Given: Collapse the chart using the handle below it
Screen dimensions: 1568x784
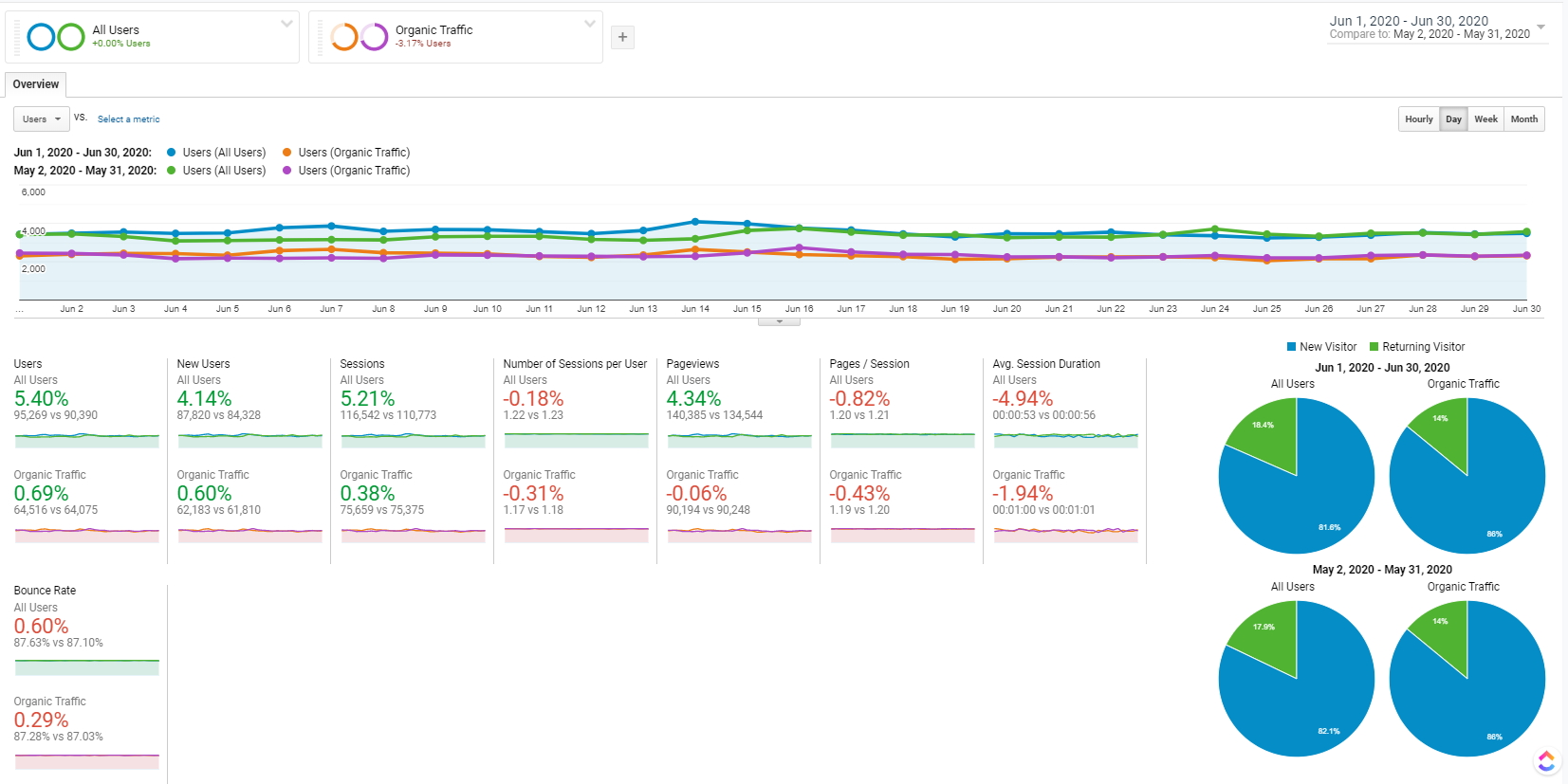Looking at the screenshot, I should [779, 321].
